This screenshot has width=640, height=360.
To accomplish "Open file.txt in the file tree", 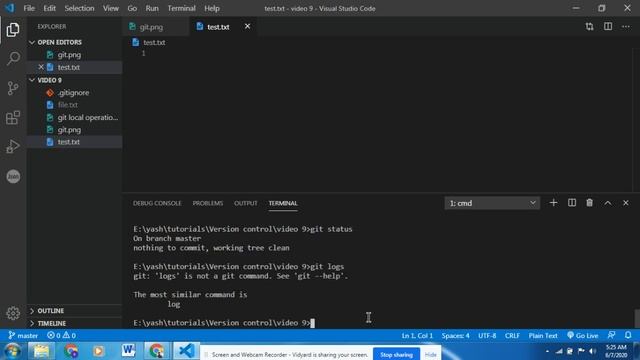I will pos(75,105).
